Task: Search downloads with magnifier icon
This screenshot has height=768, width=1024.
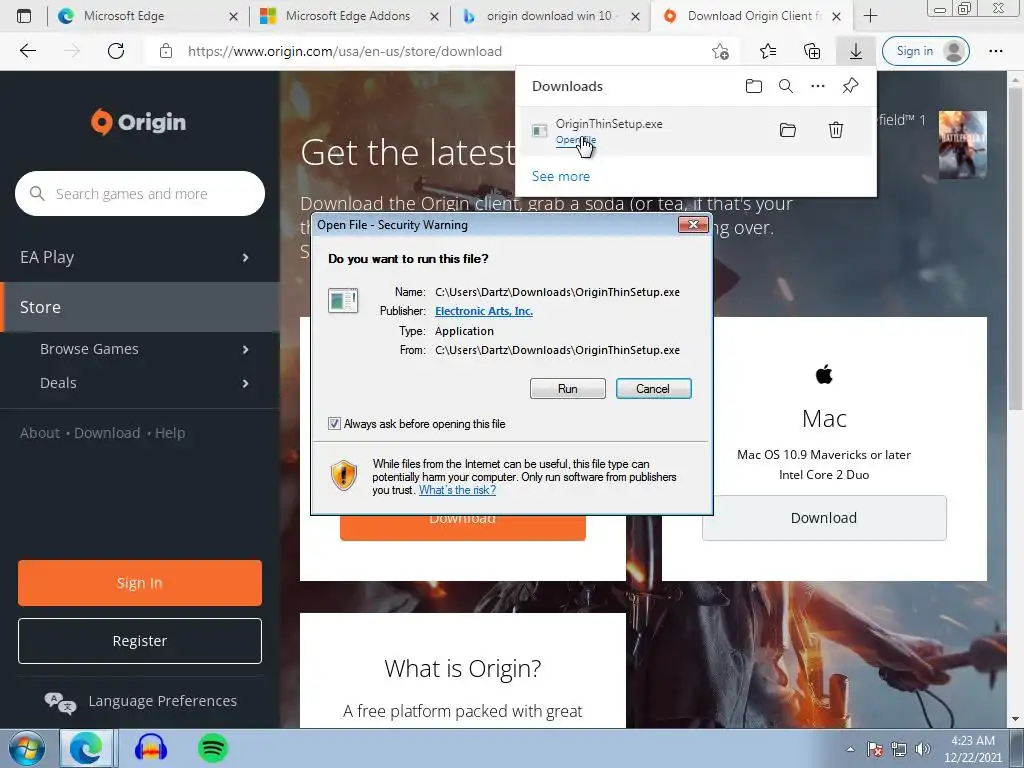Action: tap(786, 86)
